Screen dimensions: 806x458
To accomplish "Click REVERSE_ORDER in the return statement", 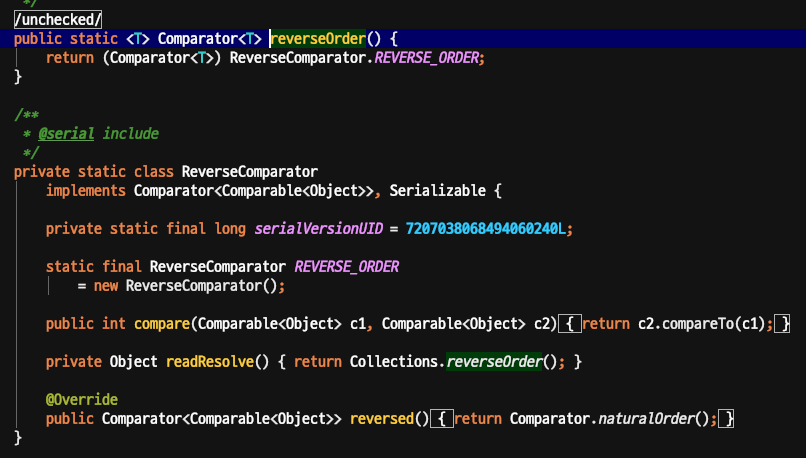I will click(x=427, y=58).
